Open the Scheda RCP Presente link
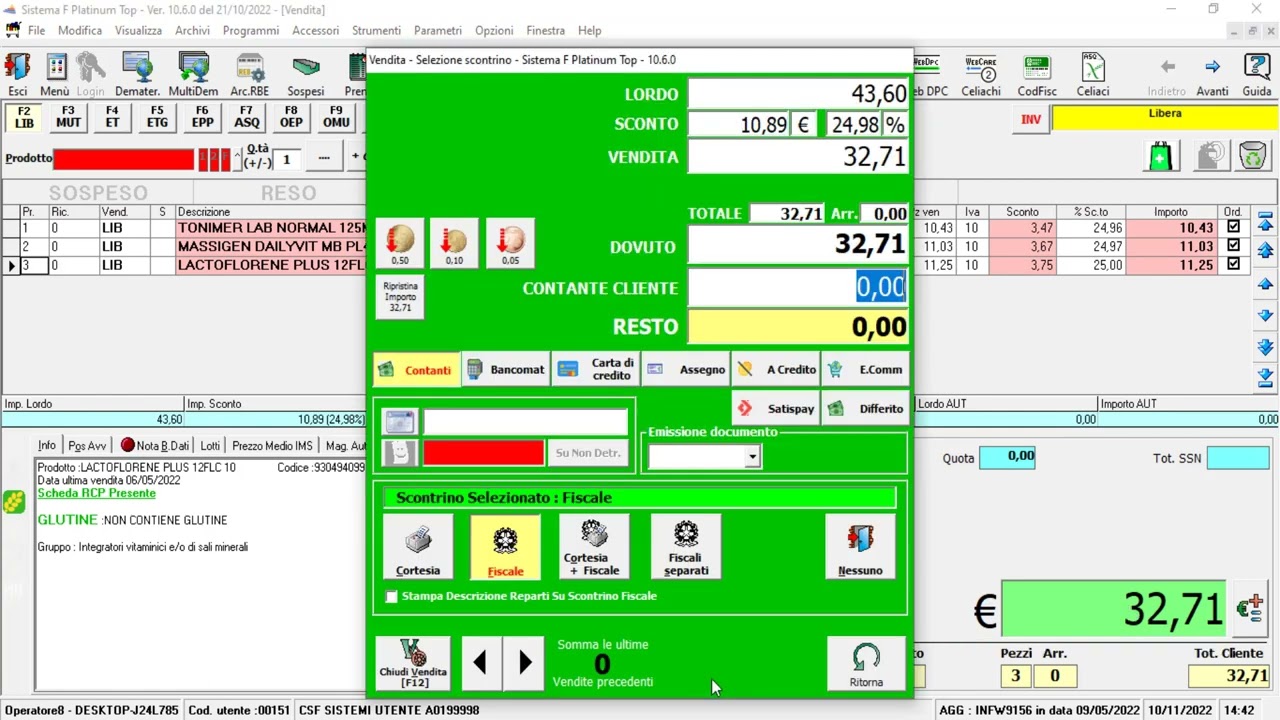 (96, 493)
